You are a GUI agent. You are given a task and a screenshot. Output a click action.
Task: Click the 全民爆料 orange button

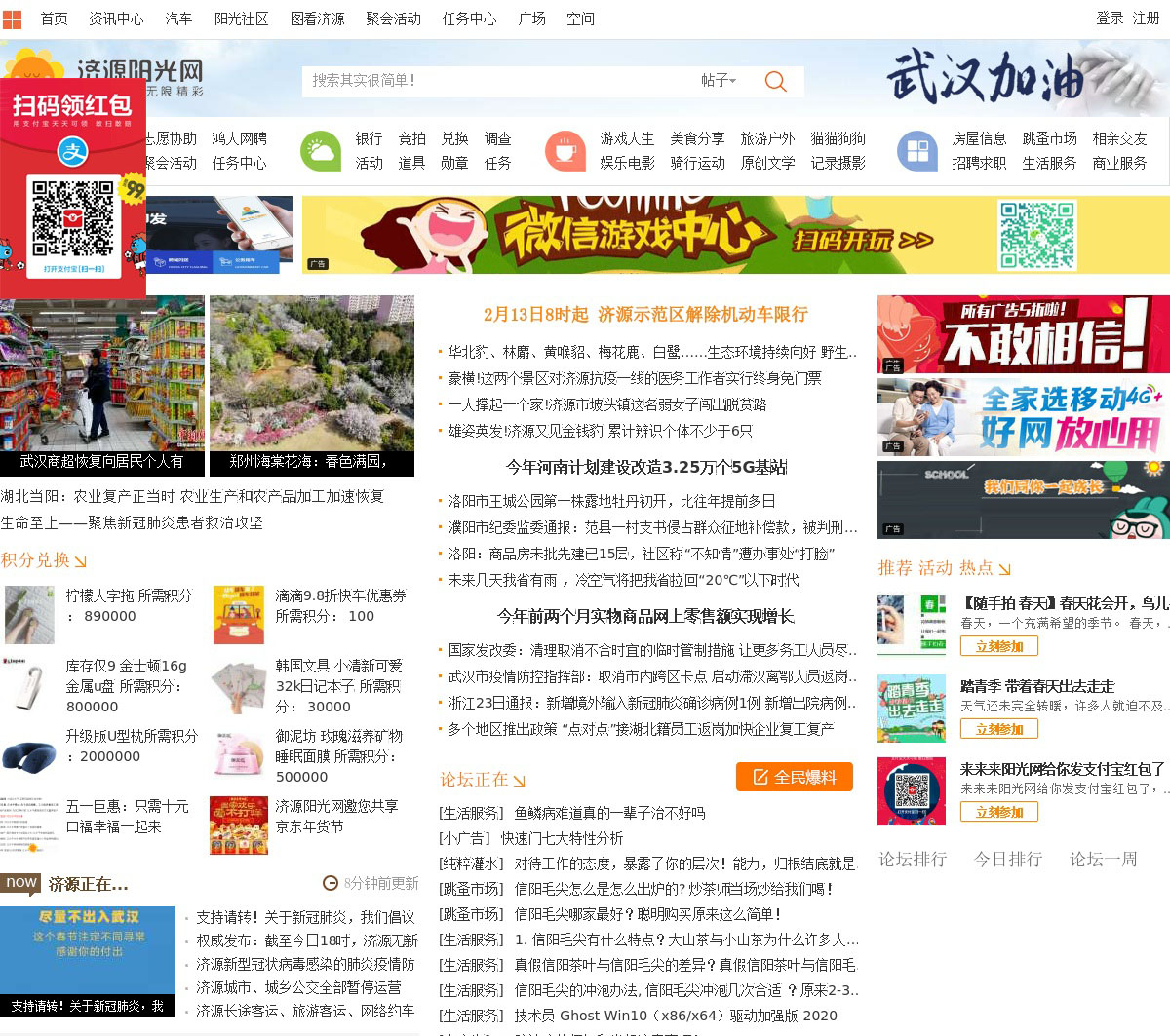tap(795, 777)
